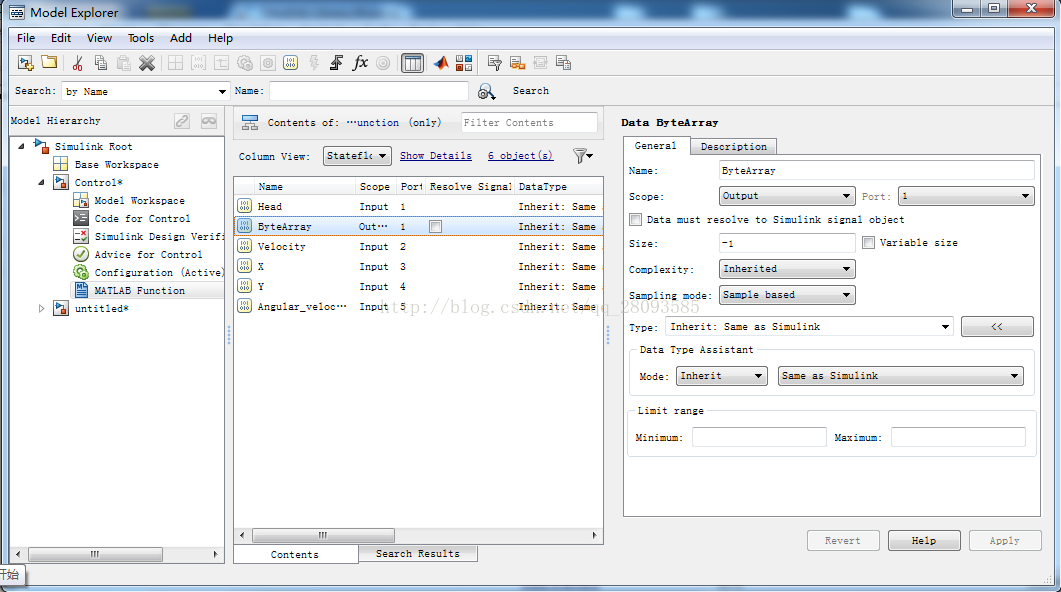This screenshot has width=1061, height=592.
Task: Open the Edit menu
Action: pos(61,38)
